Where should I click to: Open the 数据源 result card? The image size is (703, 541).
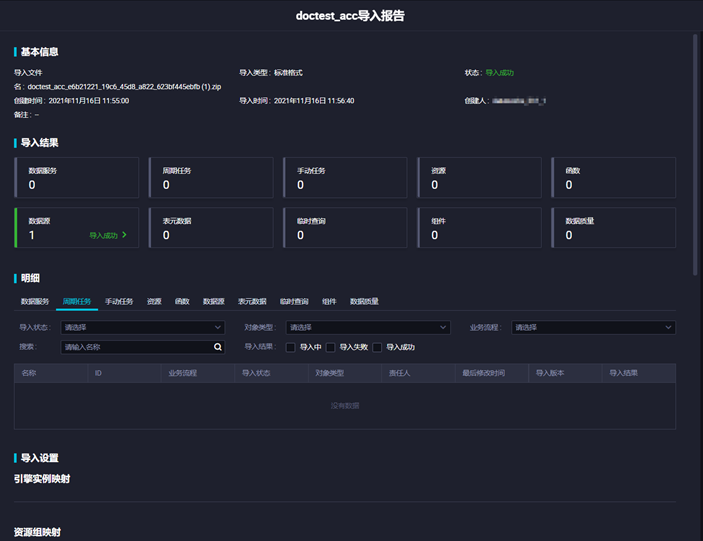[x=77, y=228]
